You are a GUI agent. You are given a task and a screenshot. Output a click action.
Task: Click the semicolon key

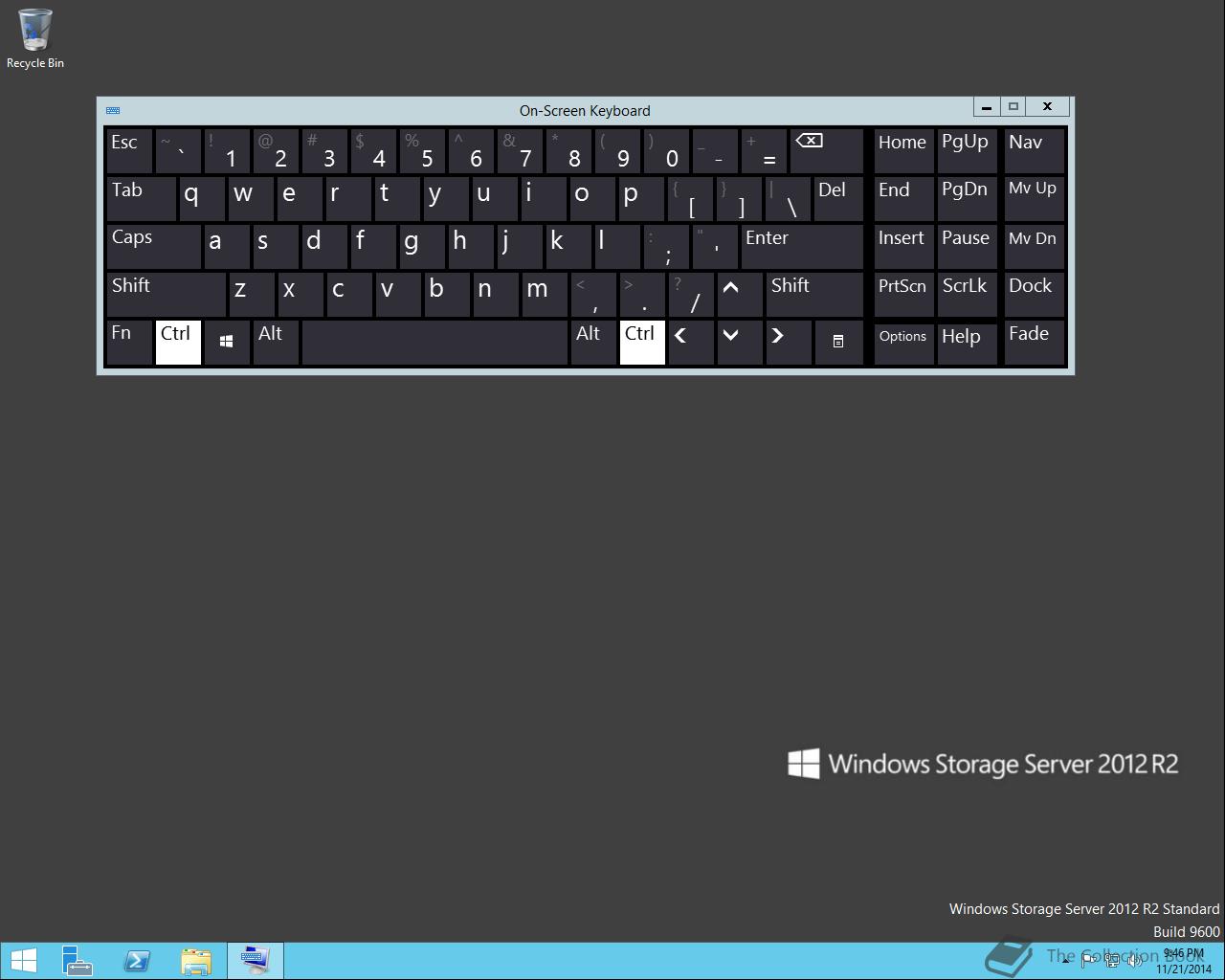tap(666, 247)
